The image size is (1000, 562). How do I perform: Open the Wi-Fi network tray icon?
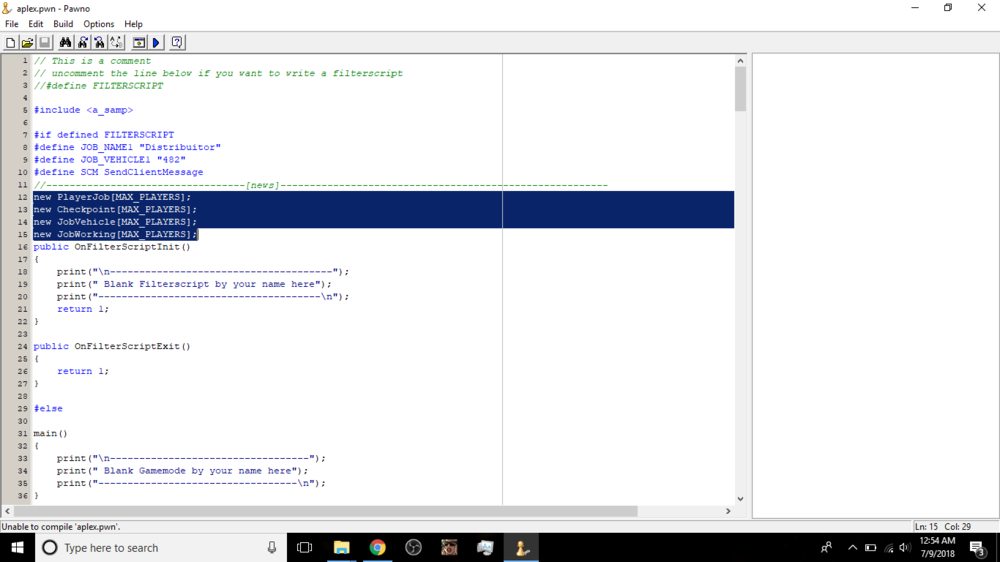[888, 547]
